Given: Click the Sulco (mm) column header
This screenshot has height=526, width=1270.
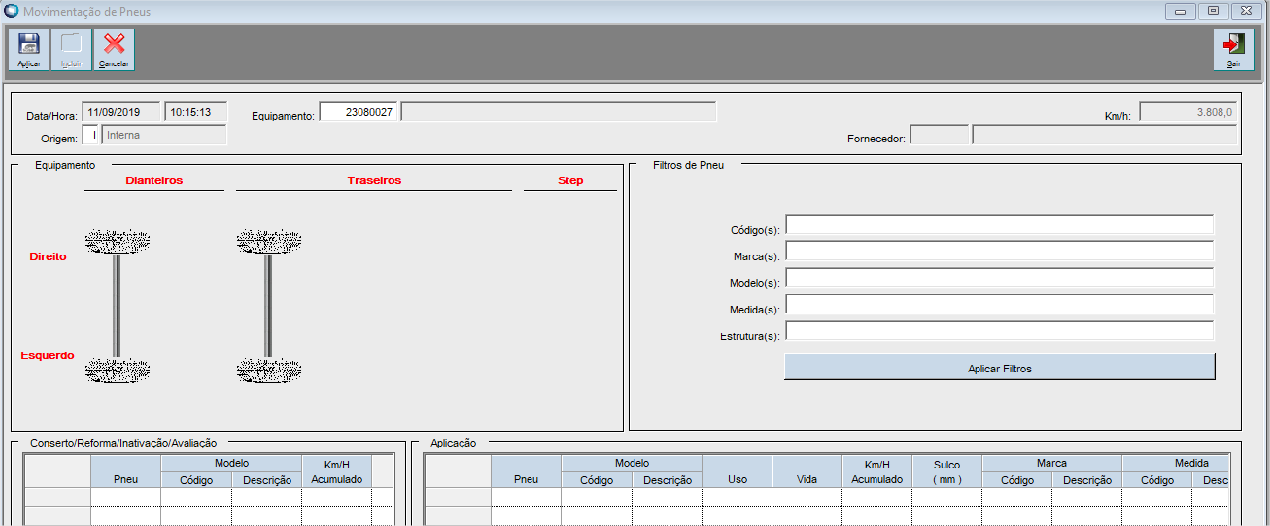Looking at the screenshot, I should [947, 472].
